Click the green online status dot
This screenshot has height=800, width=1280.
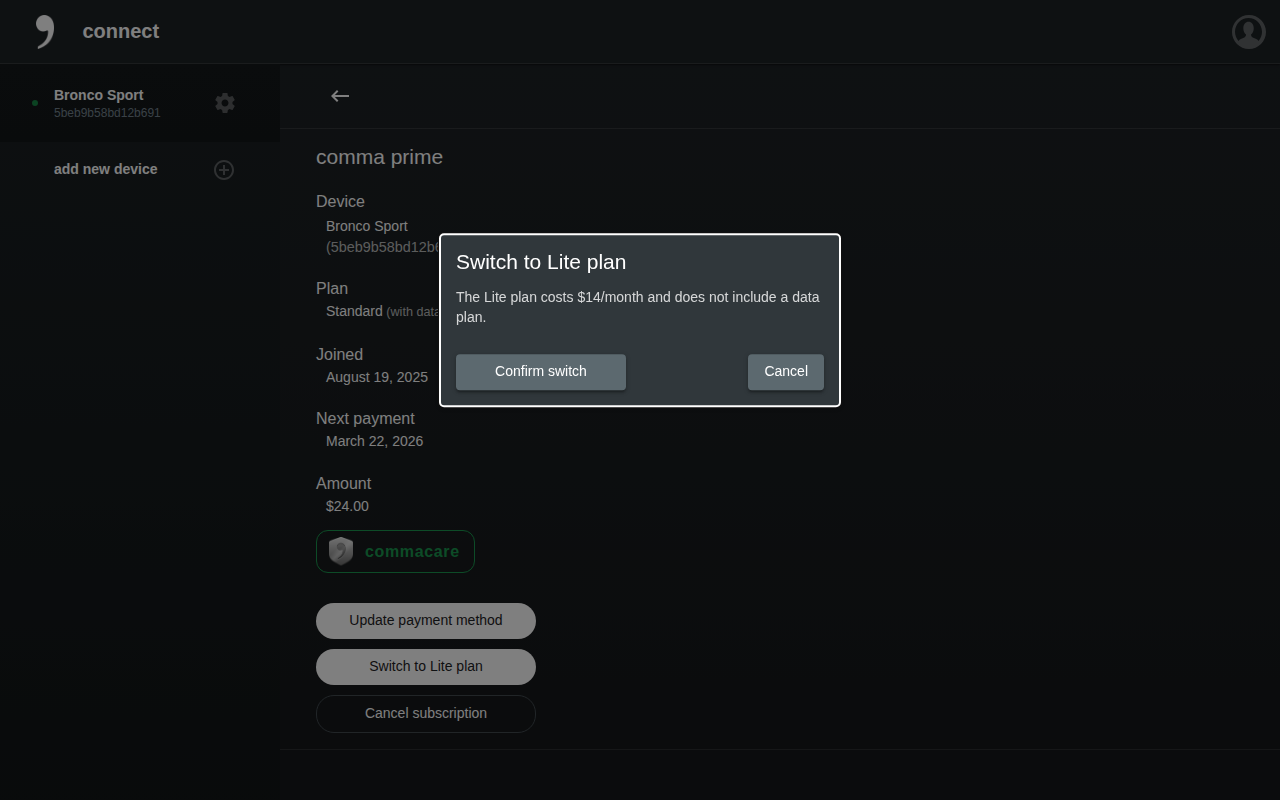pyautogui.click(x=35, y=103)
